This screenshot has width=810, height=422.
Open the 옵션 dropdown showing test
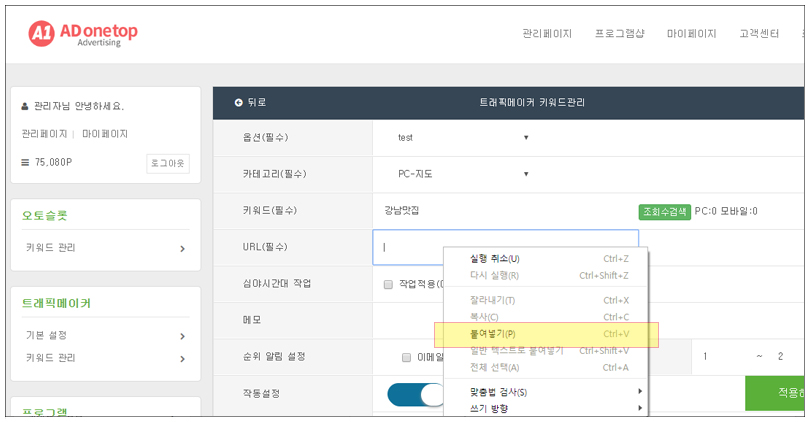(461, 138)
